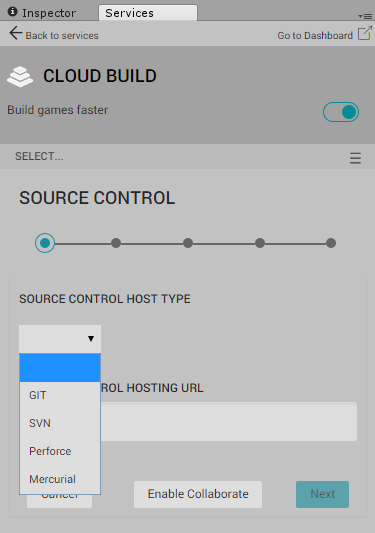Screen dimensions: 375x533
Task: Open the panel options menu at top right
Action: (365, 16)
